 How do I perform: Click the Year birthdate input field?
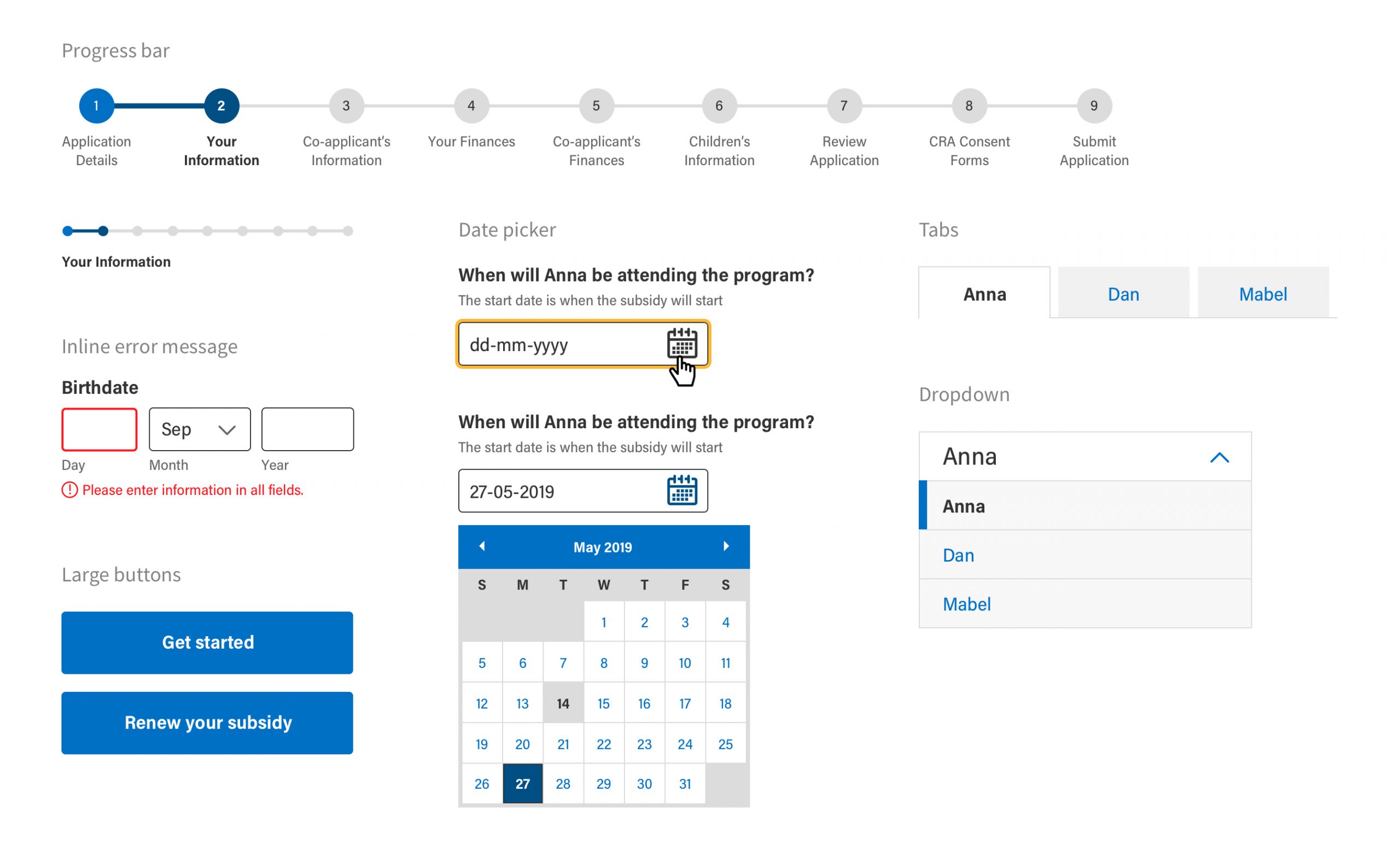[307, 429]
